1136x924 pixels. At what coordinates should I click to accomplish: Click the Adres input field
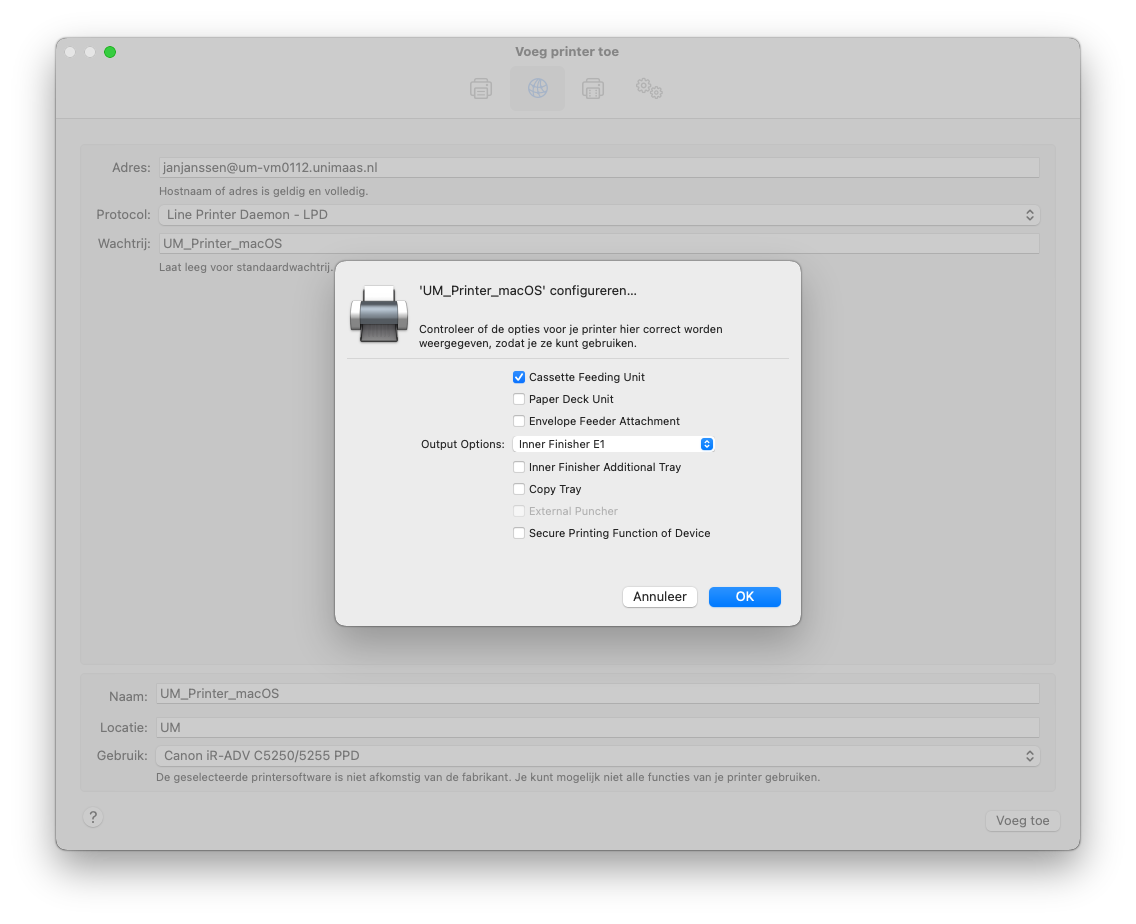[599, 167]
